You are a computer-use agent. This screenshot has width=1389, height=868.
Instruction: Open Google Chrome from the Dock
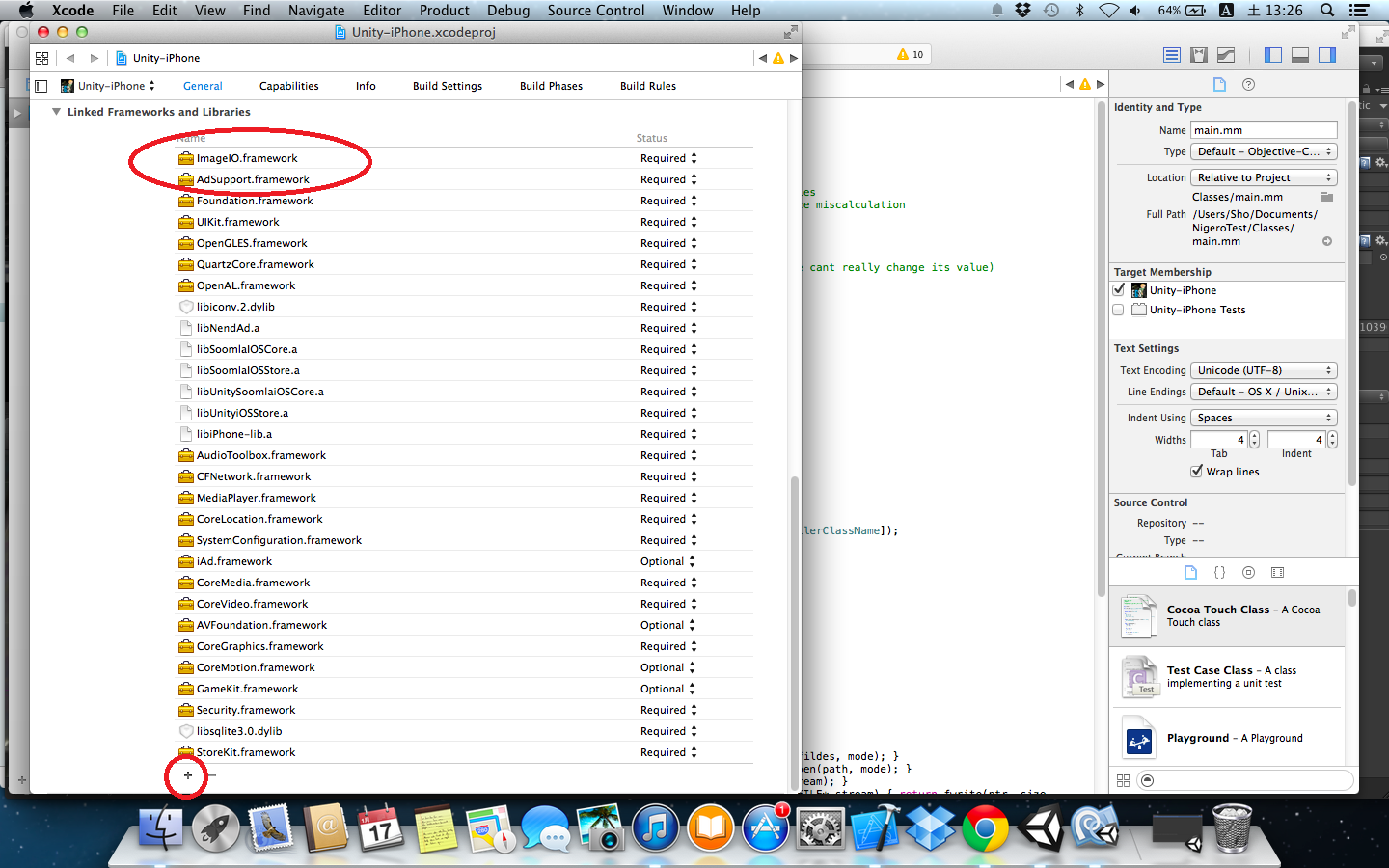coord(985,828)
